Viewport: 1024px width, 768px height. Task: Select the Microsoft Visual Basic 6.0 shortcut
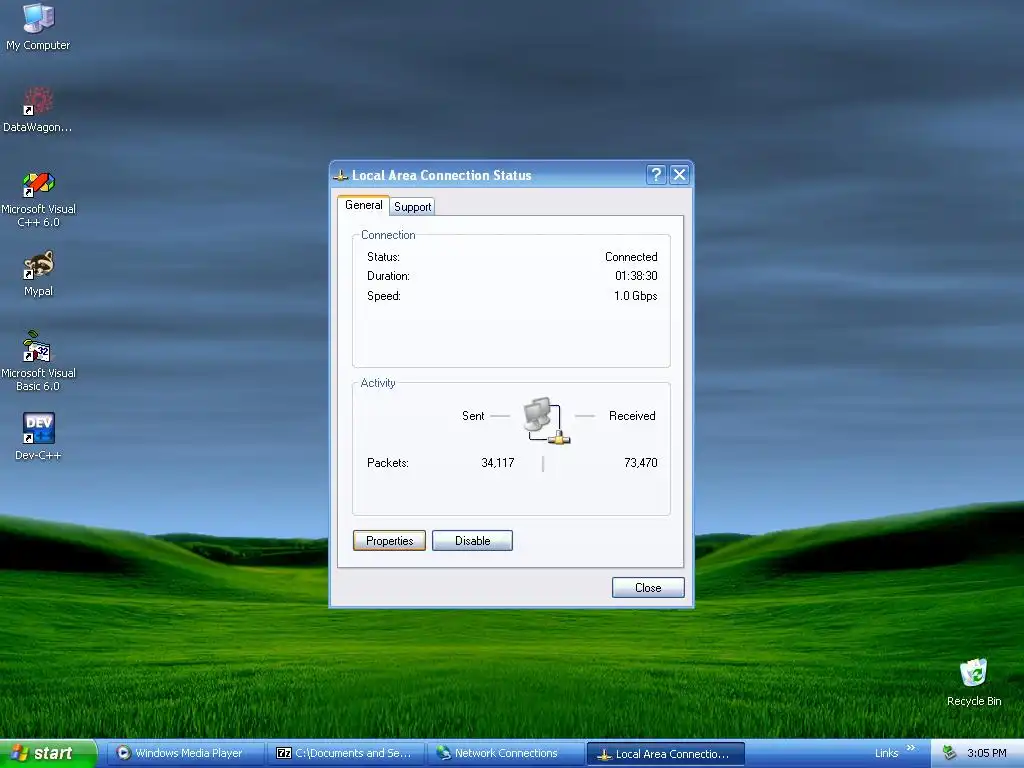pos(38,361)
